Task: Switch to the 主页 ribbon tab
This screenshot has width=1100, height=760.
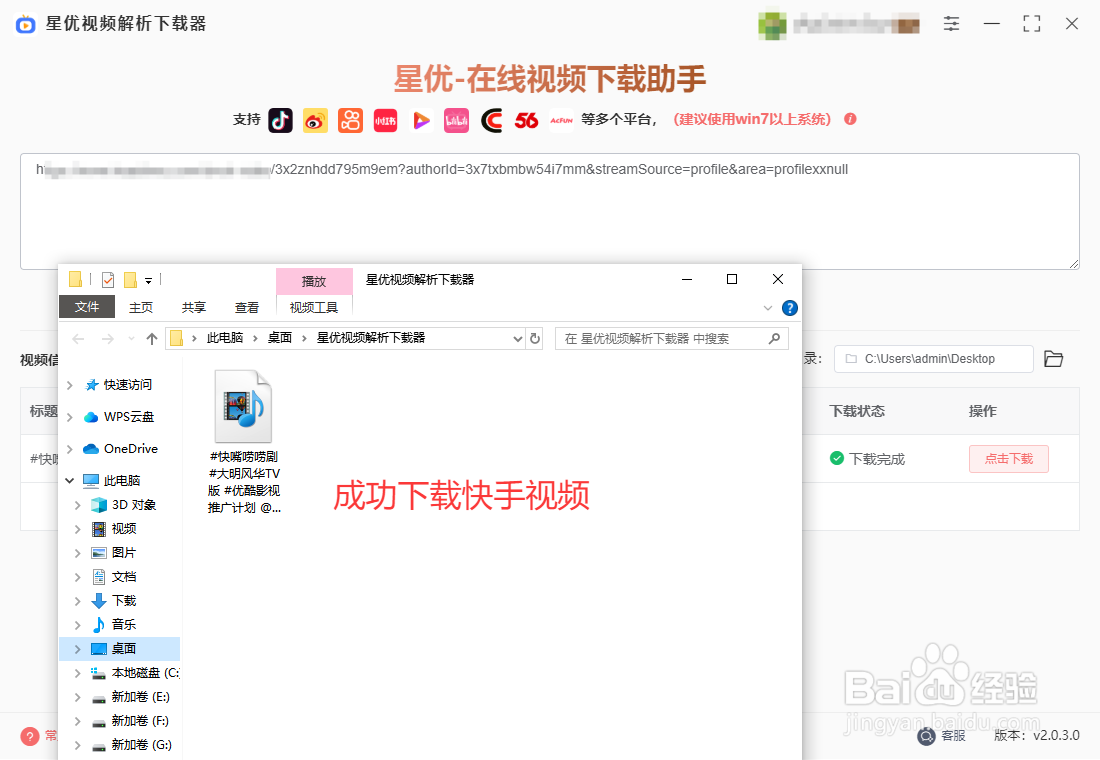Action: point(141,307)
